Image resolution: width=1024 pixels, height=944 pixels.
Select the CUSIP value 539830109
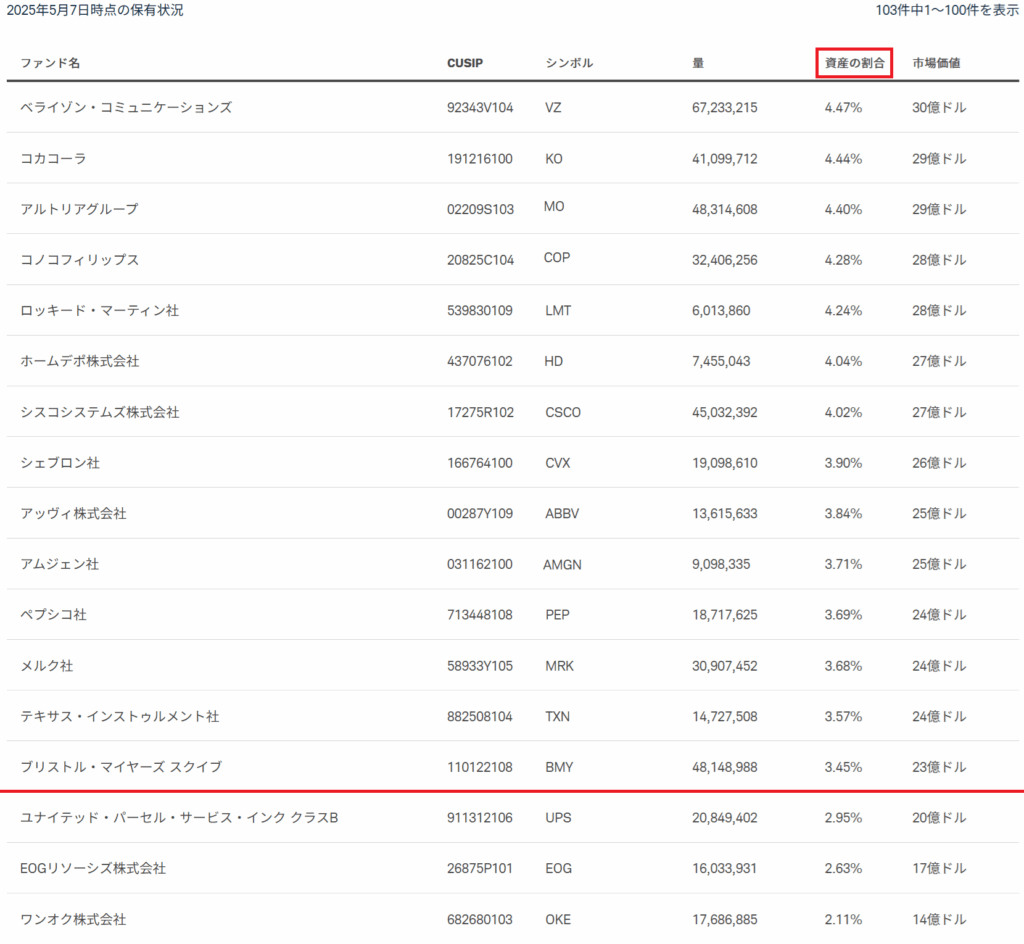click(480, 311)
